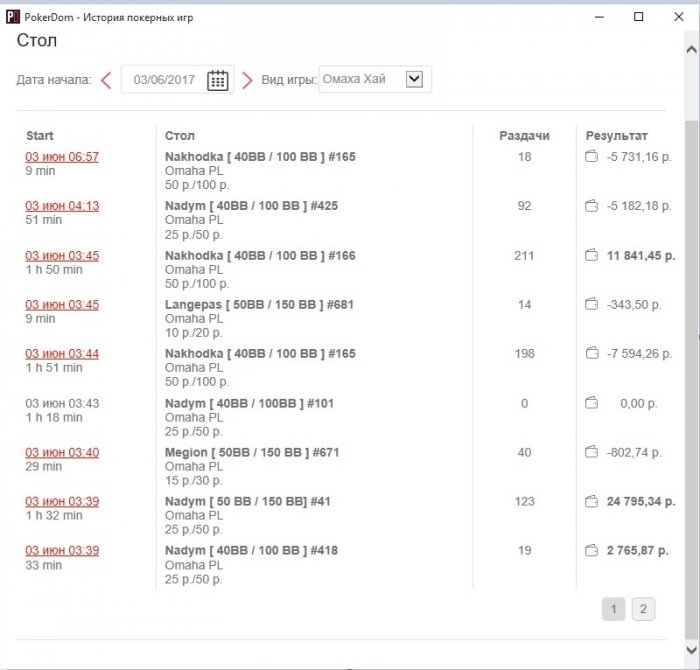Click the scrollbar up arrow
Viewport: 700px width, 670px height.
point(691,49)
